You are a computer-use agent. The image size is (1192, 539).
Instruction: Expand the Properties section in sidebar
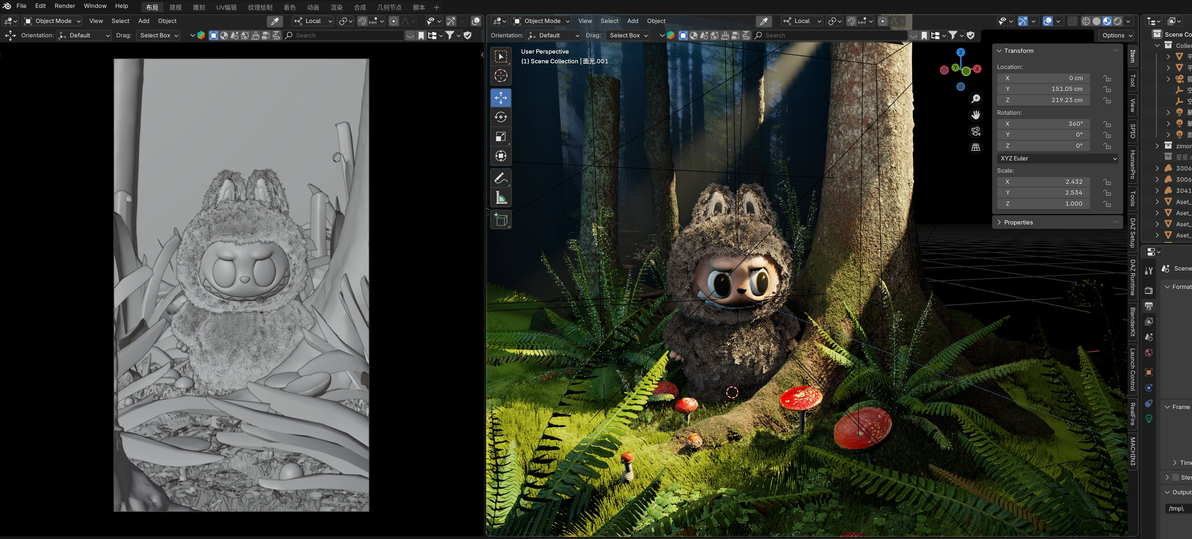[1018, 222]
